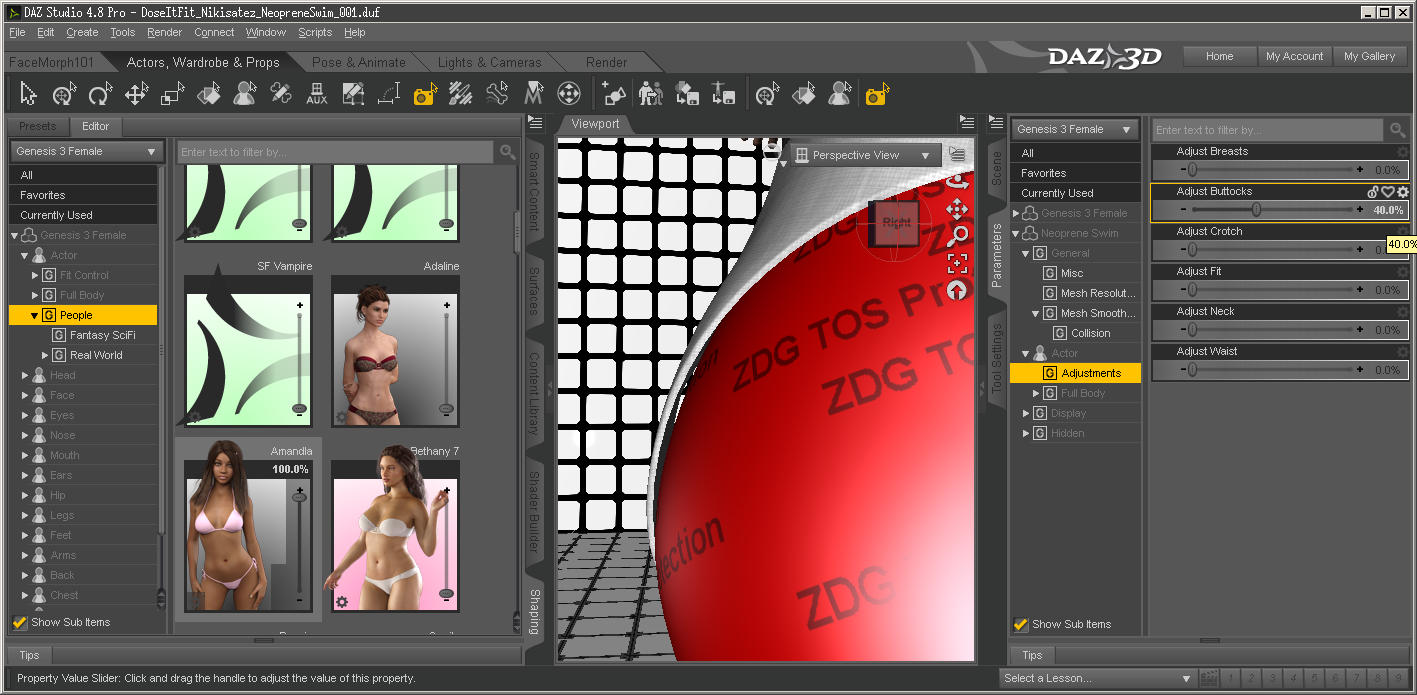The height and width of the screenshot is (695, 1417).
Task: Select the Region Navigator figure tool
Action: 244,95
